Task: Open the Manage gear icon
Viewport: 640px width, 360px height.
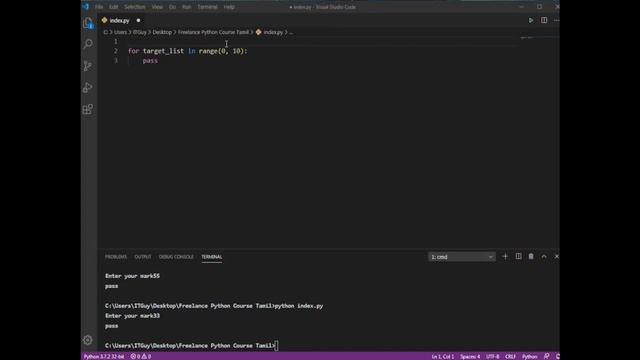Action: pyautogui.click(x=88, y=340)
